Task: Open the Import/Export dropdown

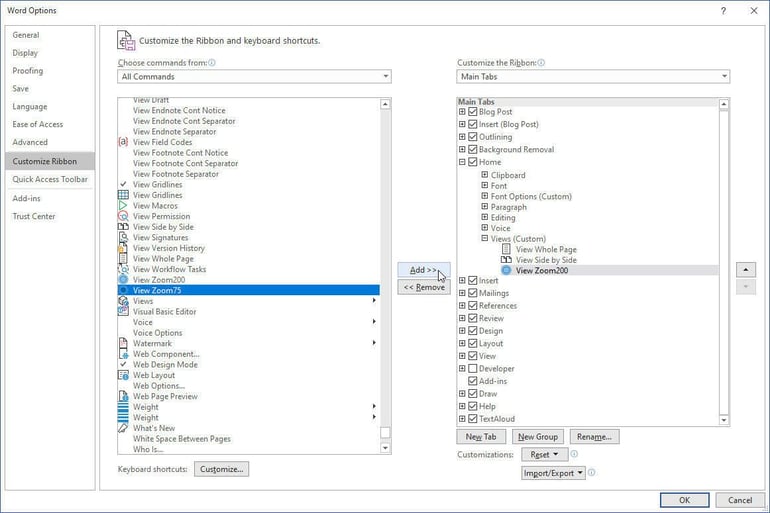Action: 553,473
